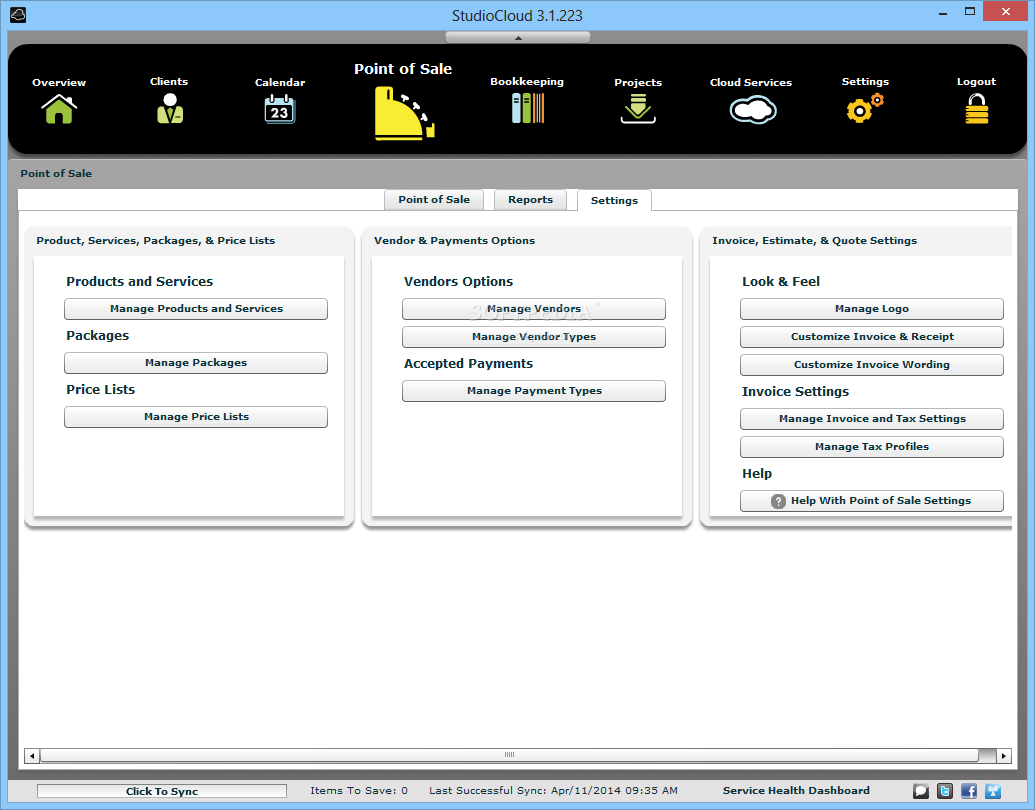Open the Facebook icon in status bar

pyautogui.click(x=969, y=791)
